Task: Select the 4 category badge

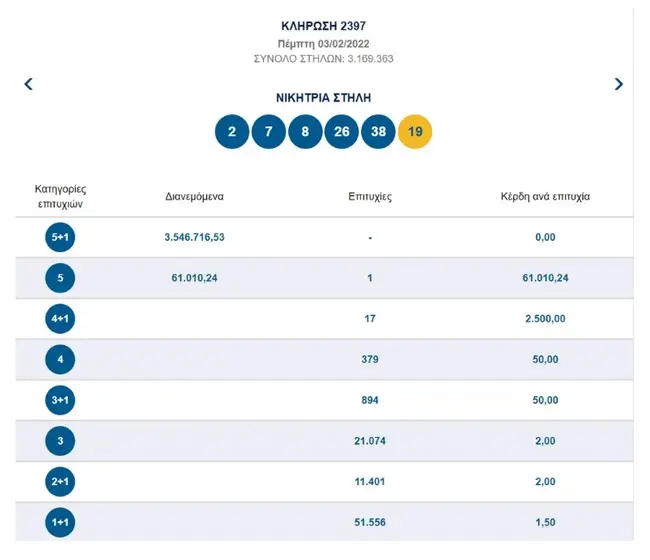Action: tap(60, 358)
